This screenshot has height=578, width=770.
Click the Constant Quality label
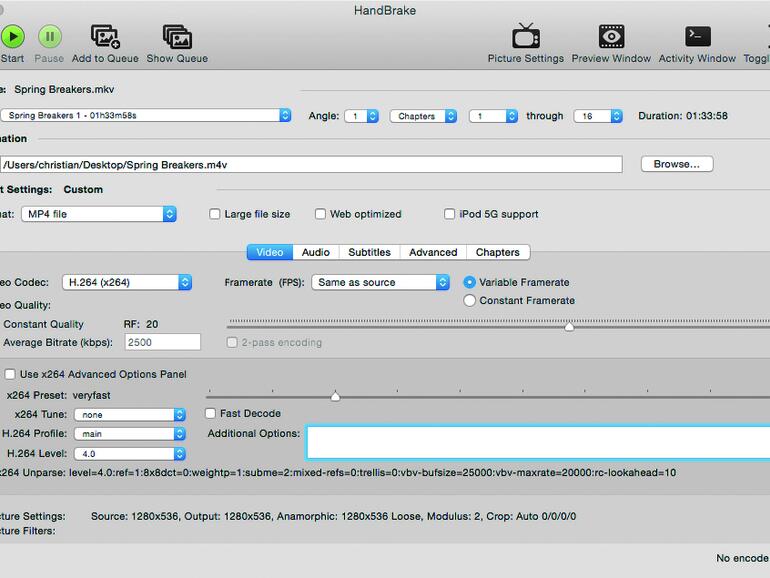point(44,324)
